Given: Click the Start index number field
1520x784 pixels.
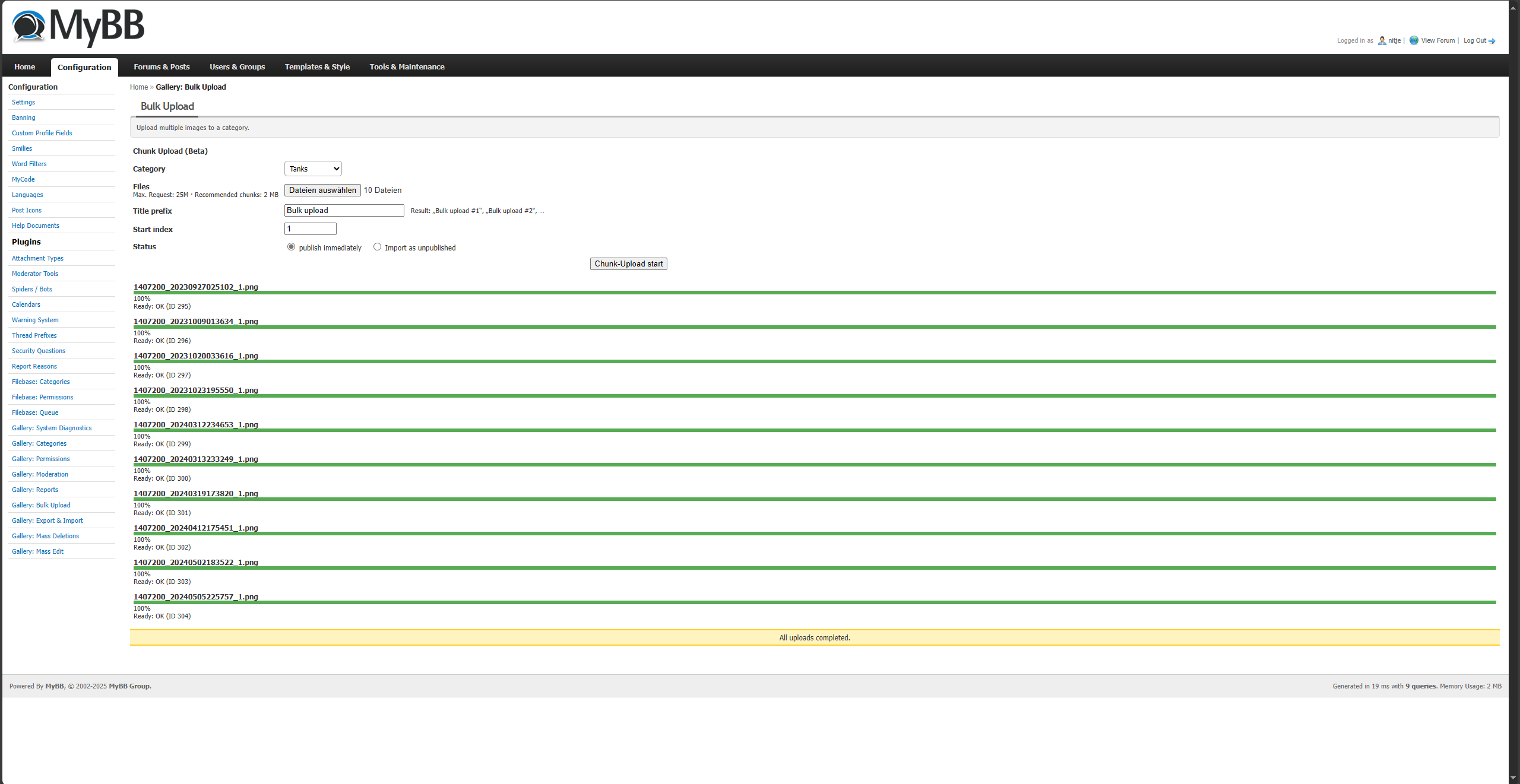Looking at the screenshot, I should tap(310, 229).
